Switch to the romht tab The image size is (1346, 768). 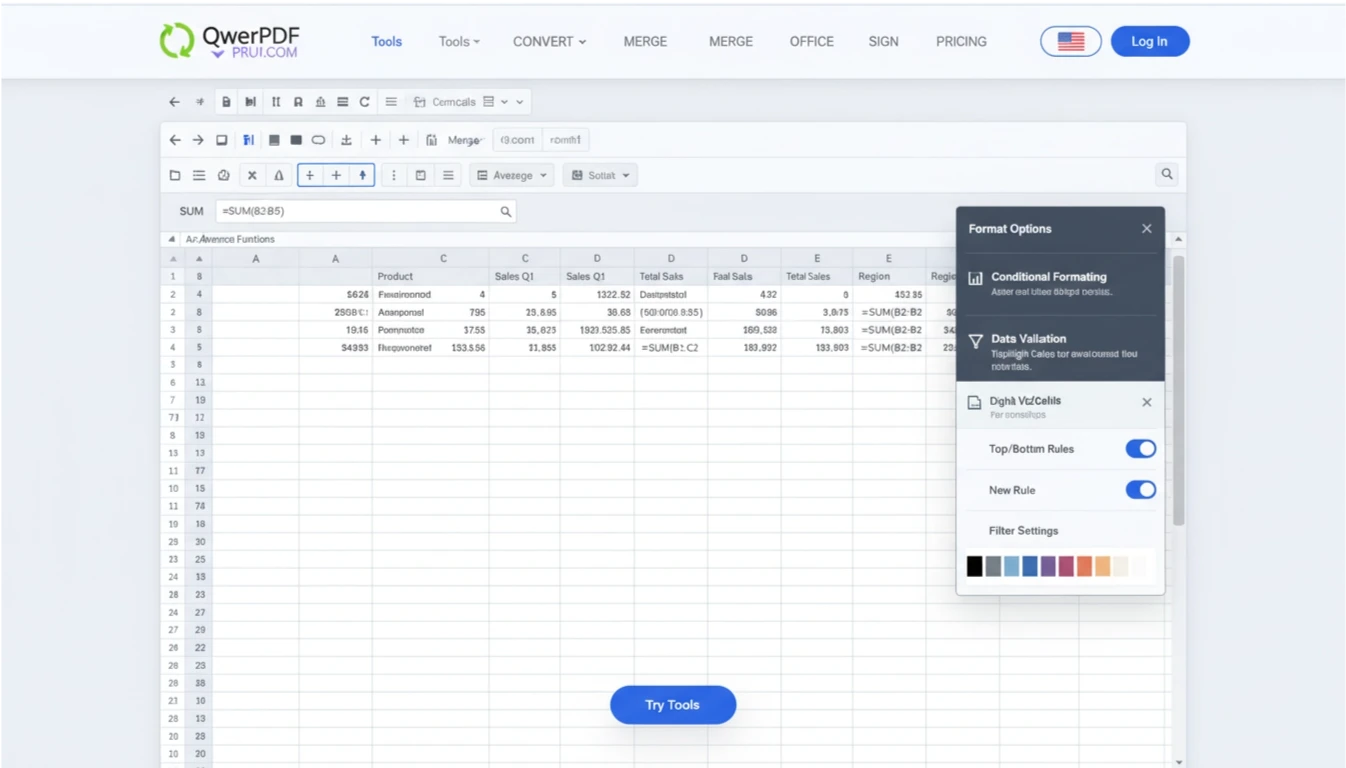click(x=565, y=140)
